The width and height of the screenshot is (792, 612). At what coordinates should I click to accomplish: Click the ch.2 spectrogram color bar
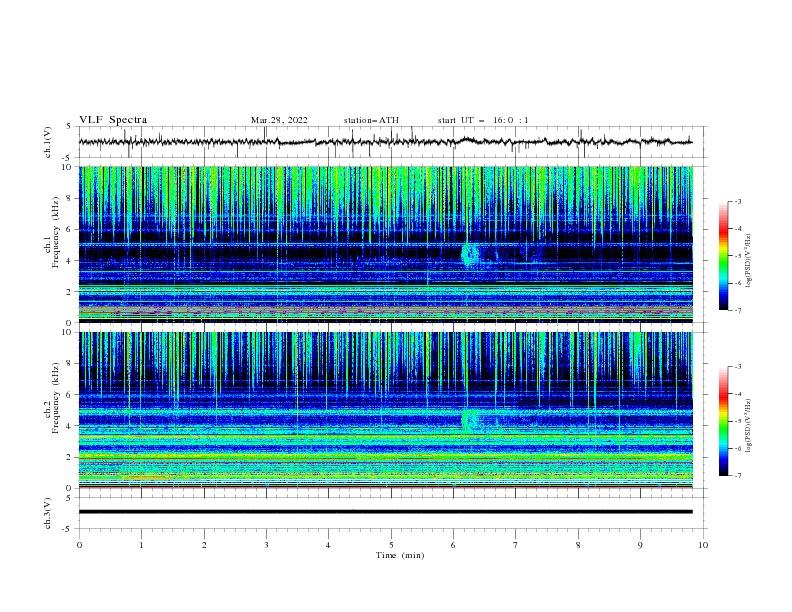723,421
